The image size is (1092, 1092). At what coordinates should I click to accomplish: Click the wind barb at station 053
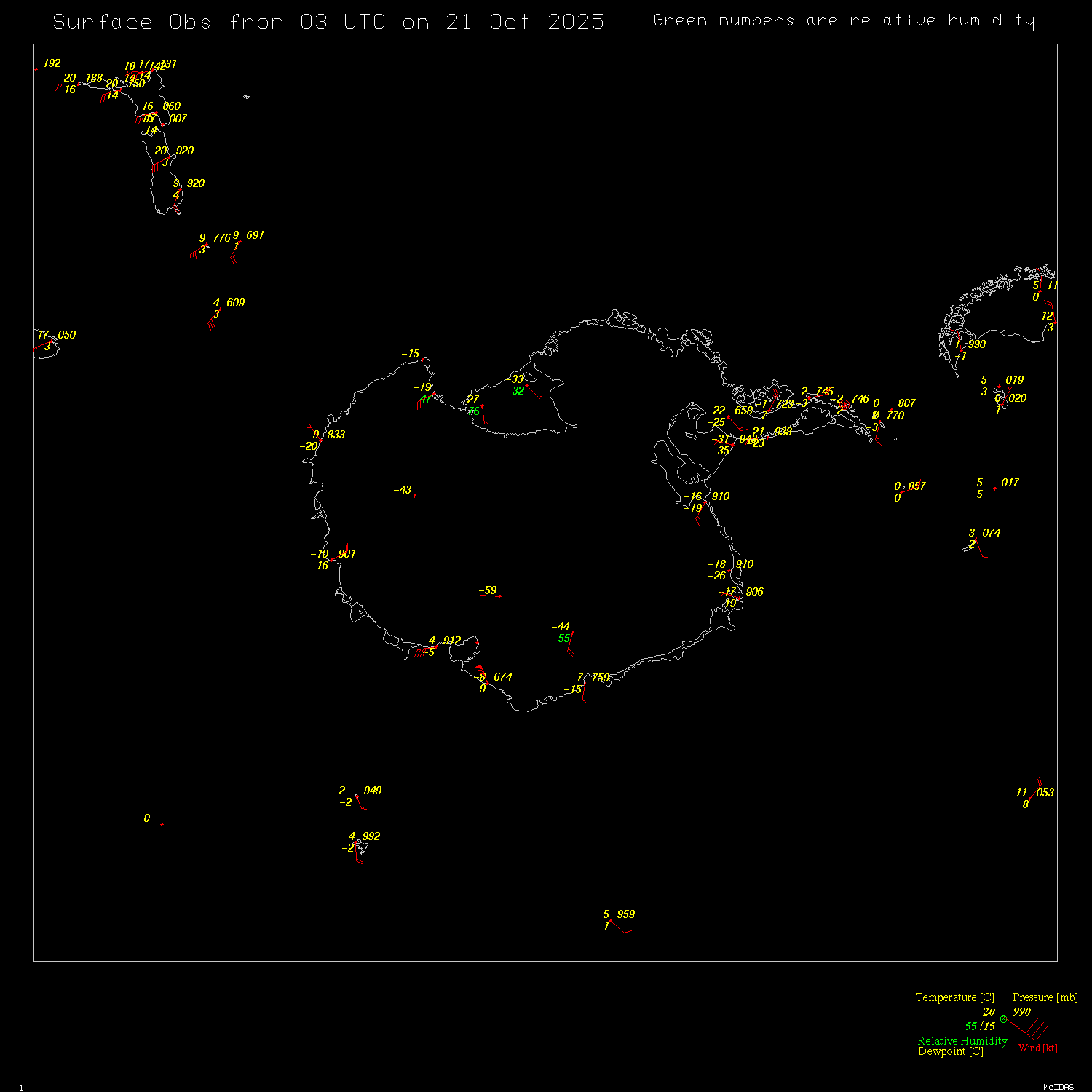coord(1037,789)
